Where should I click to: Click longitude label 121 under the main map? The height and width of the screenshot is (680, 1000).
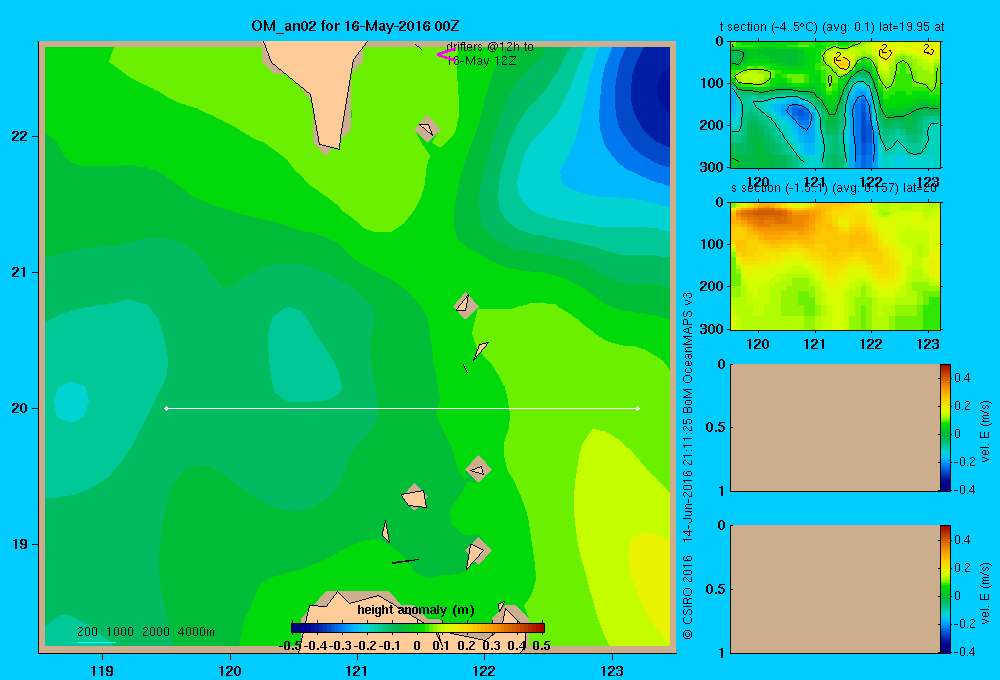(357, 670)
